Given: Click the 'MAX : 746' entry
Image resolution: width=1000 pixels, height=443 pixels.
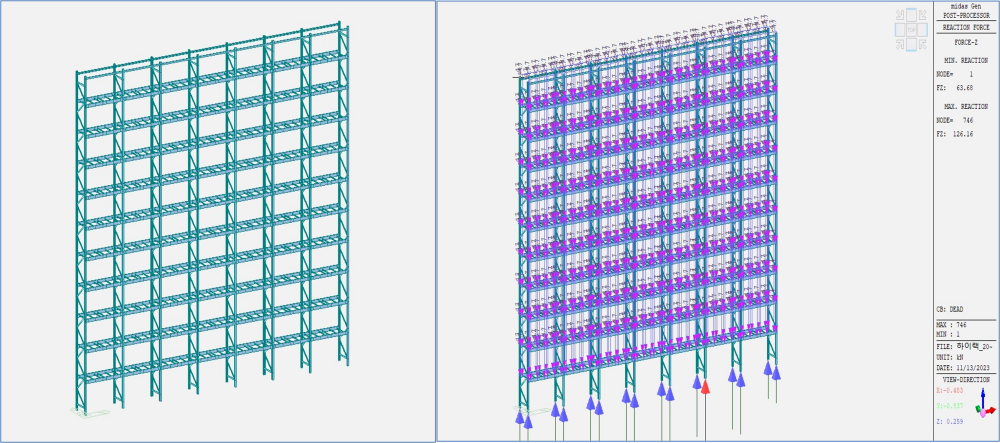Looking at the screenshot, I should [x=952, y=325].
